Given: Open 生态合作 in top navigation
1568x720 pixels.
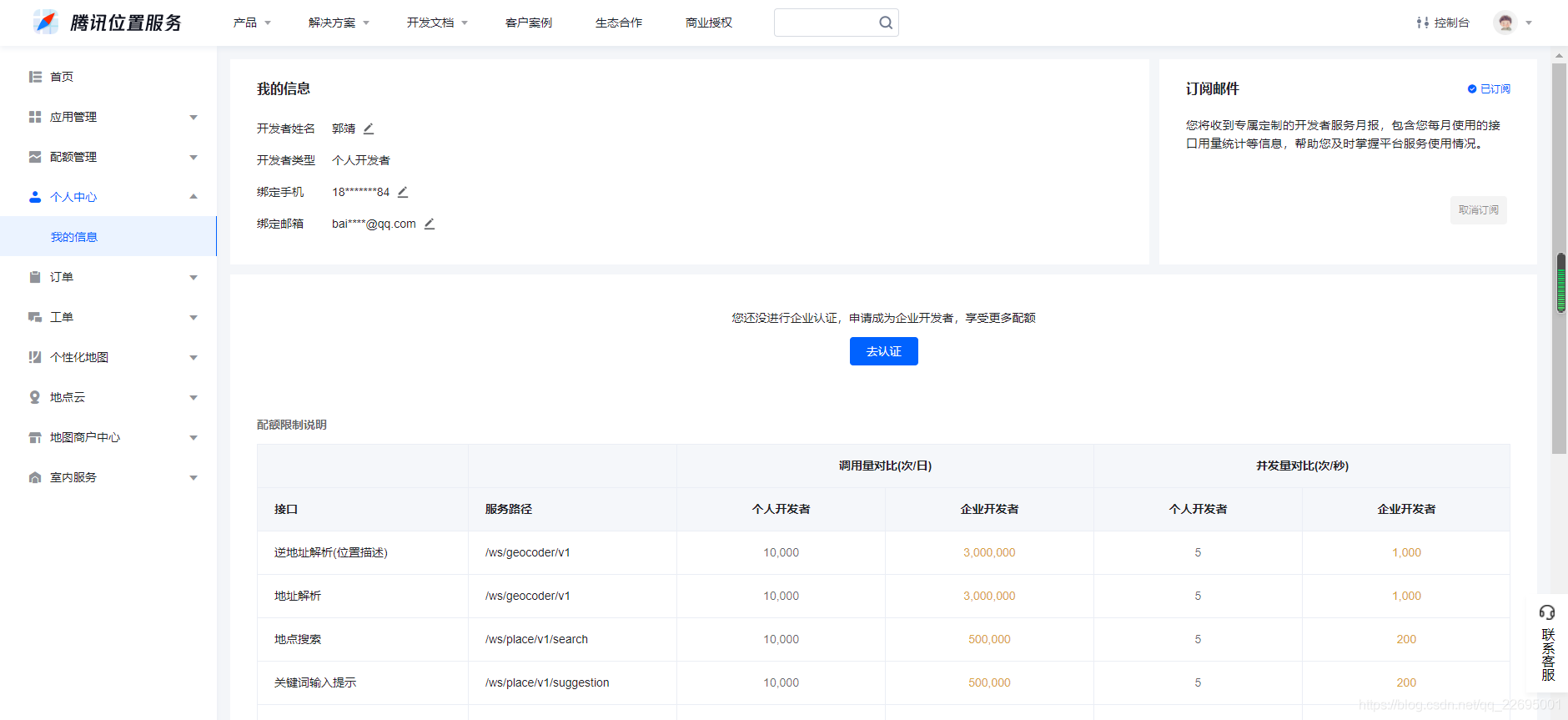Looking at the screenshot, I should coord(619,23).
